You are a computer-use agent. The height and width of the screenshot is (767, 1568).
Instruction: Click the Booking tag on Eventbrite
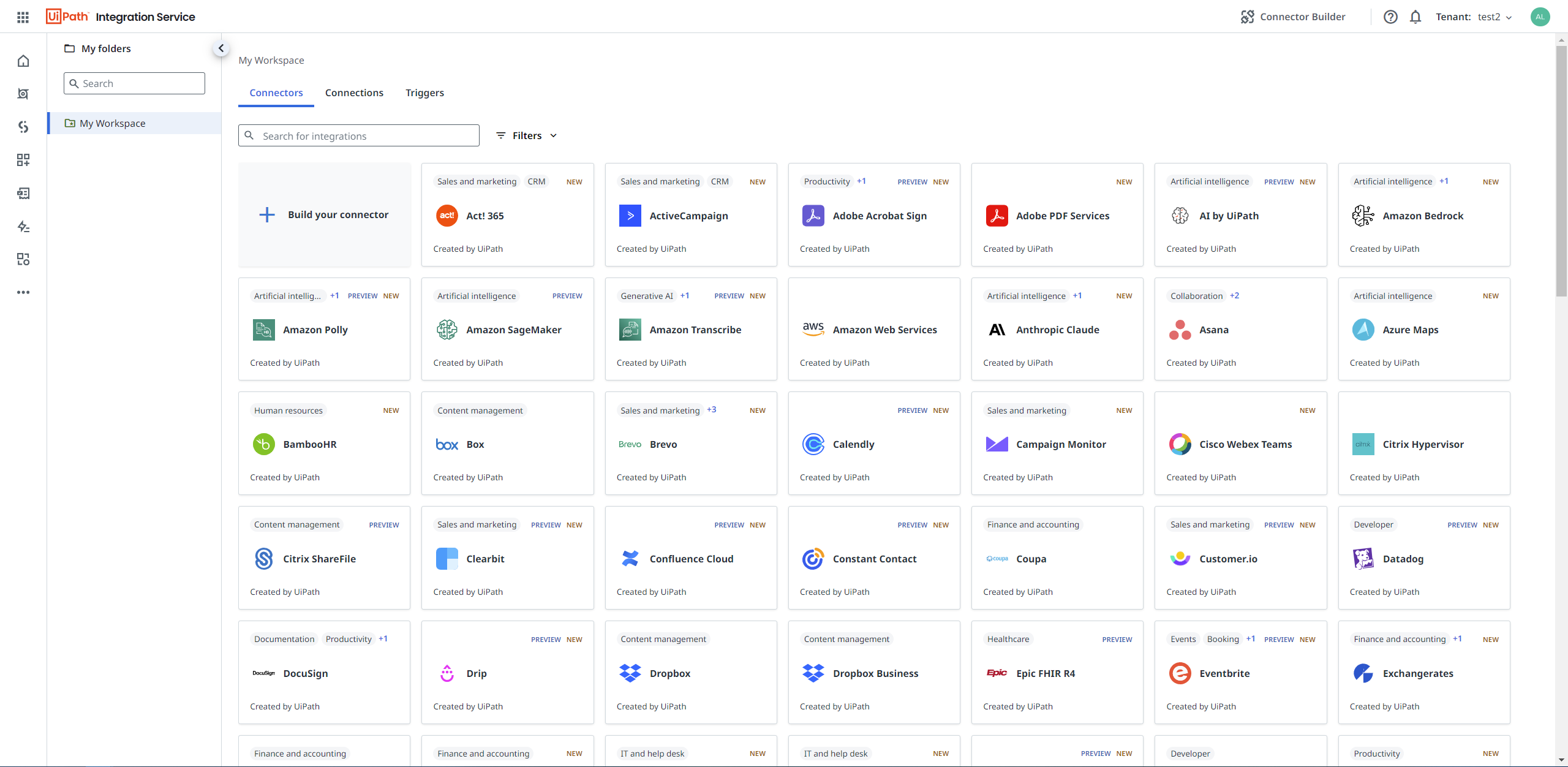(1223, 639)
